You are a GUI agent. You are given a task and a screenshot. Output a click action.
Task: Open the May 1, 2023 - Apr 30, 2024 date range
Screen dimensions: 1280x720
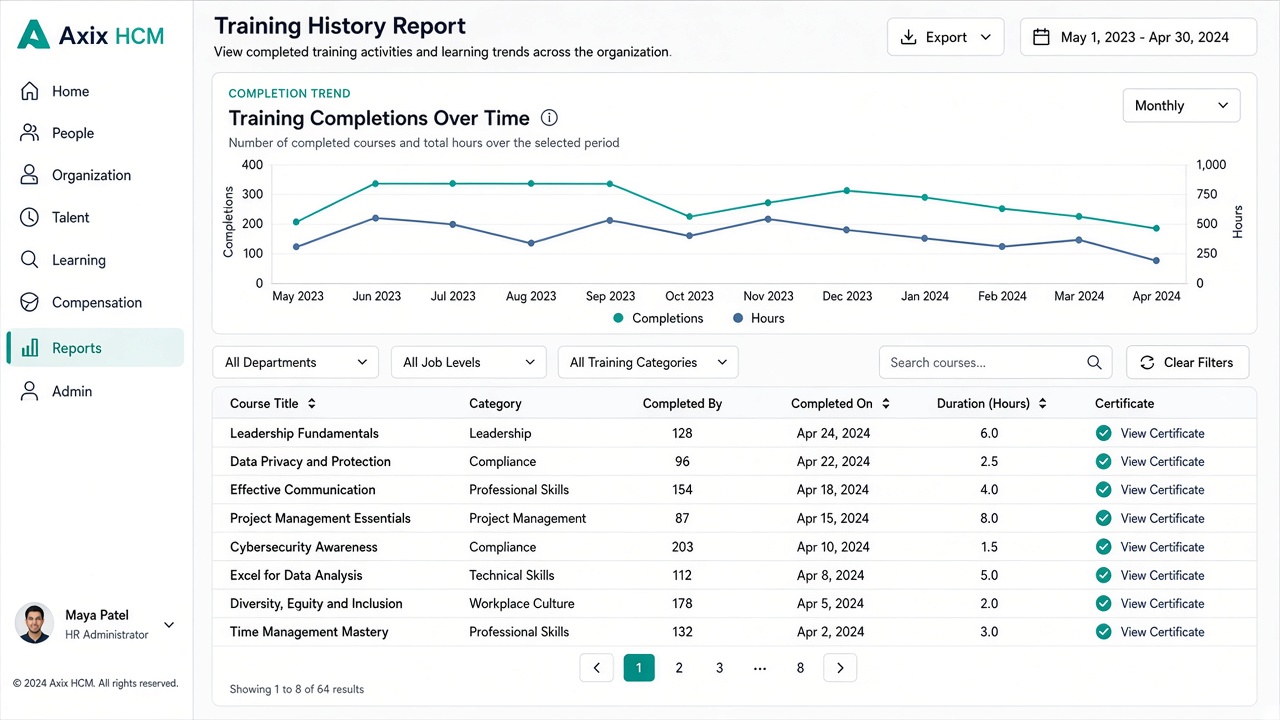click(1138, 37)
